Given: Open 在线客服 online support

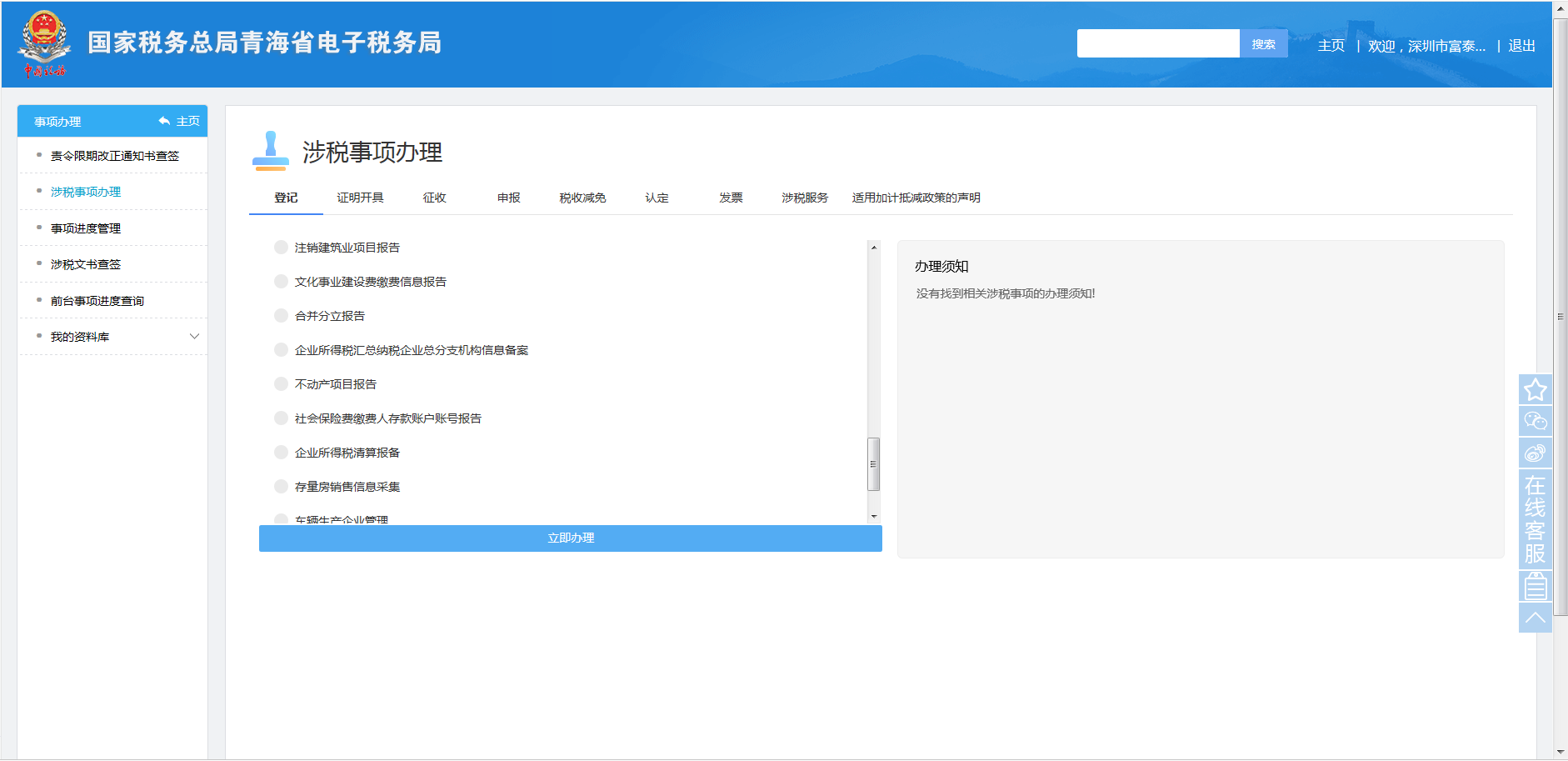Looking at the screenshot, I should click(1535, 518).
